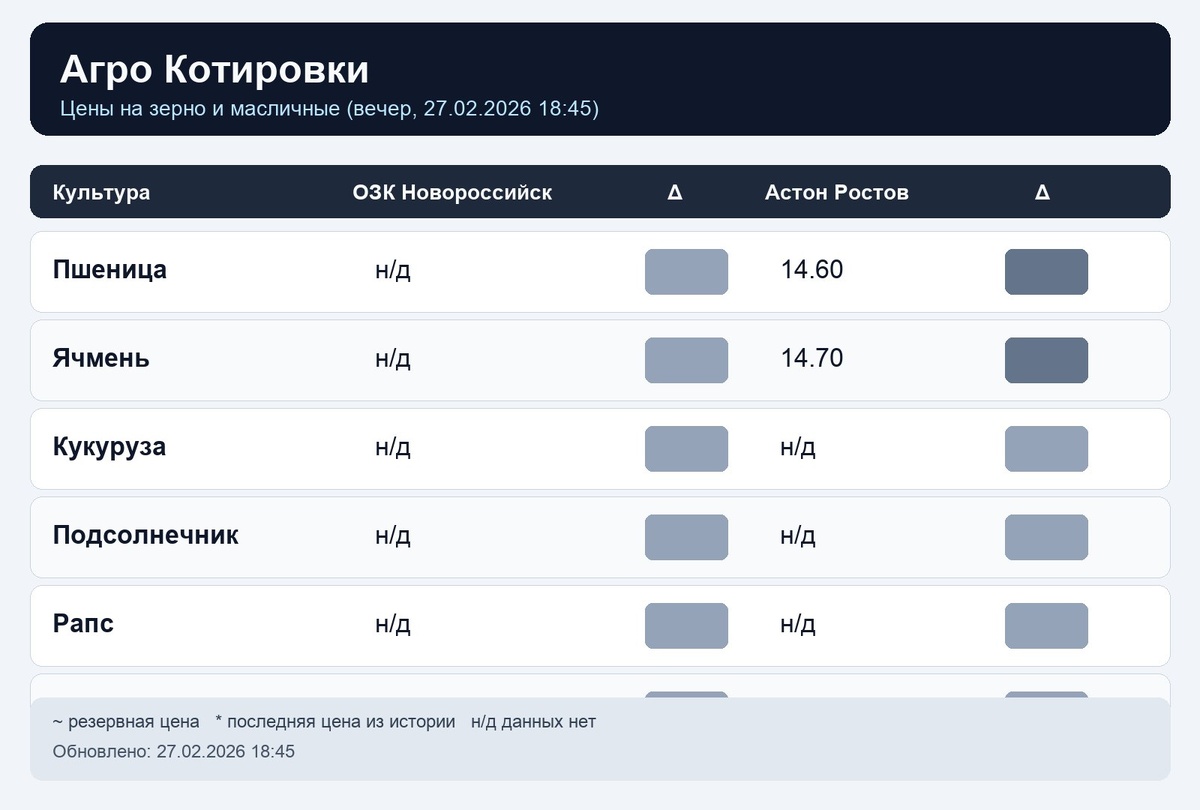Sort by ОЗК Новороссийск column header

[x=452, y=192]
